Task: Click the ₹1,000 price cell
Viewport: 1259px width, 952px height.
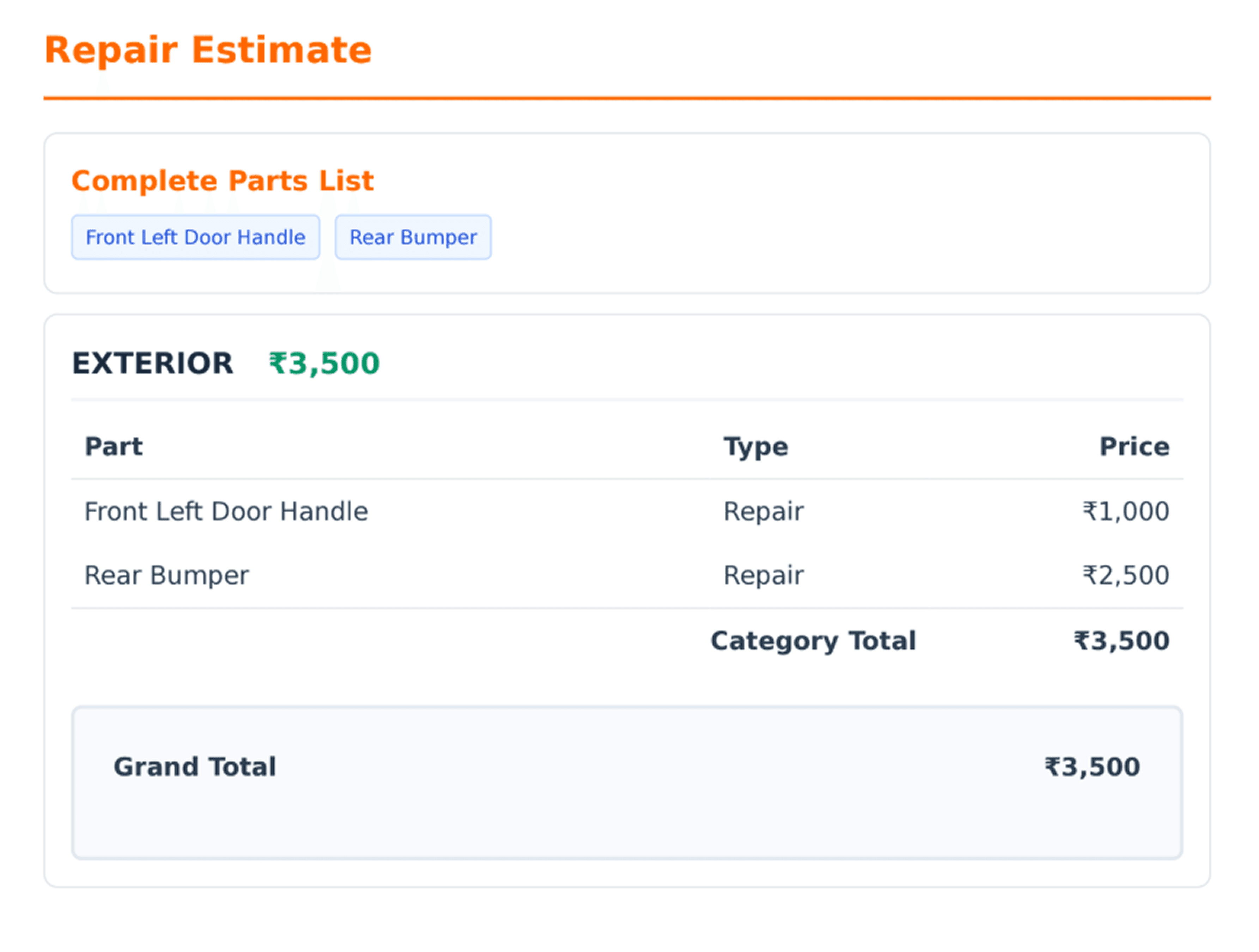Action: pos(1125,512)
